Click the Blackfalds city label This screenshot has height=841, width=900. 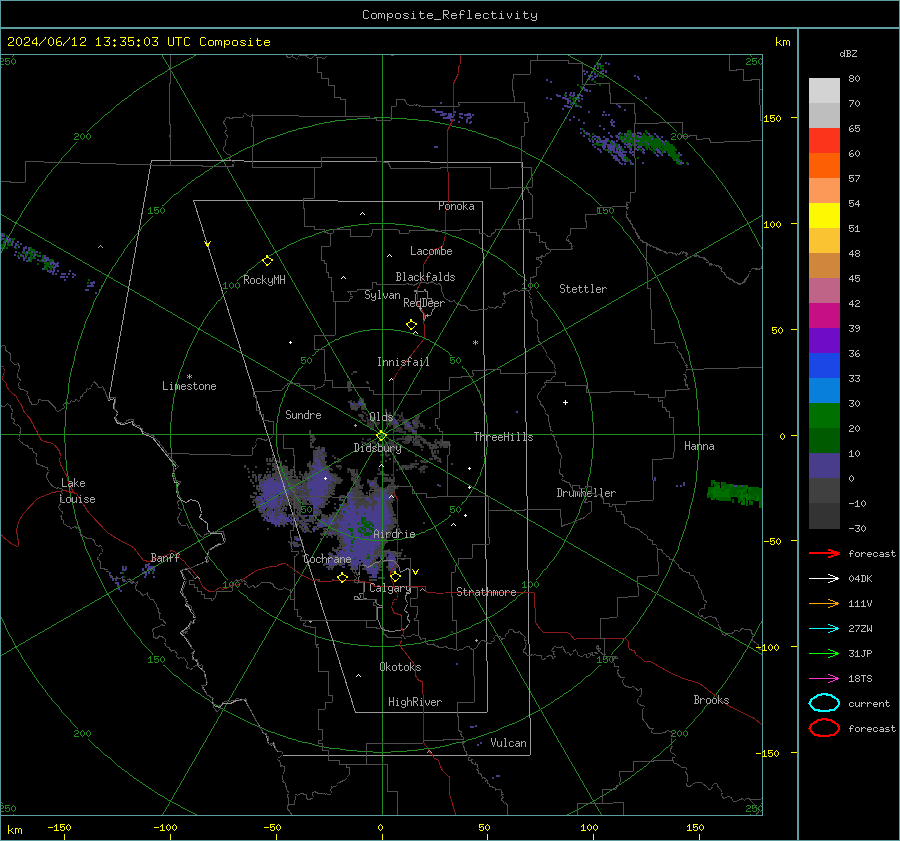coord(425,277)
